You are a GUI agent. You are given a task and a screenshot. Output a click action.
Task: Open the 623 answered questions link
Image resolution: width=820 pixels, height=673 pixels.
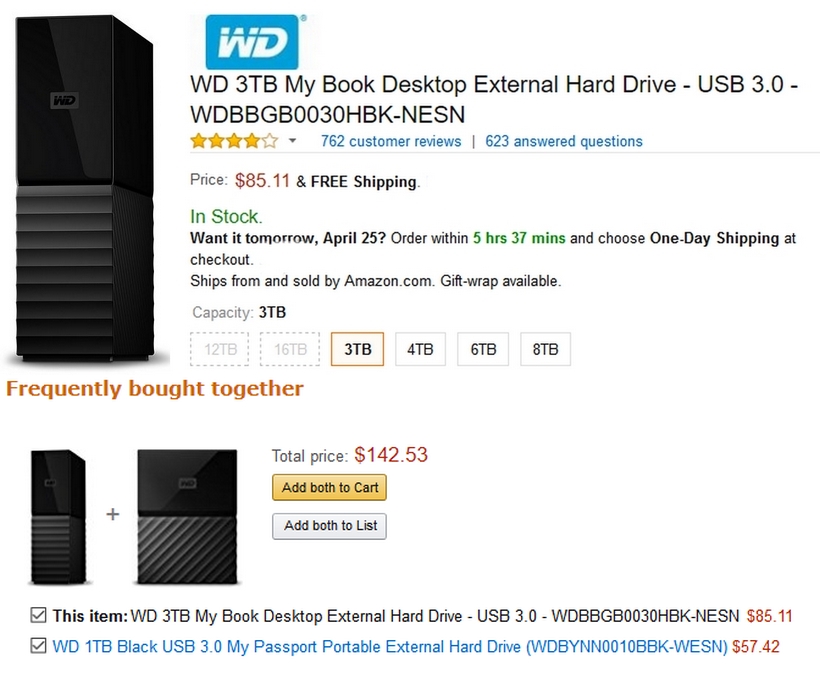[564, 141]
